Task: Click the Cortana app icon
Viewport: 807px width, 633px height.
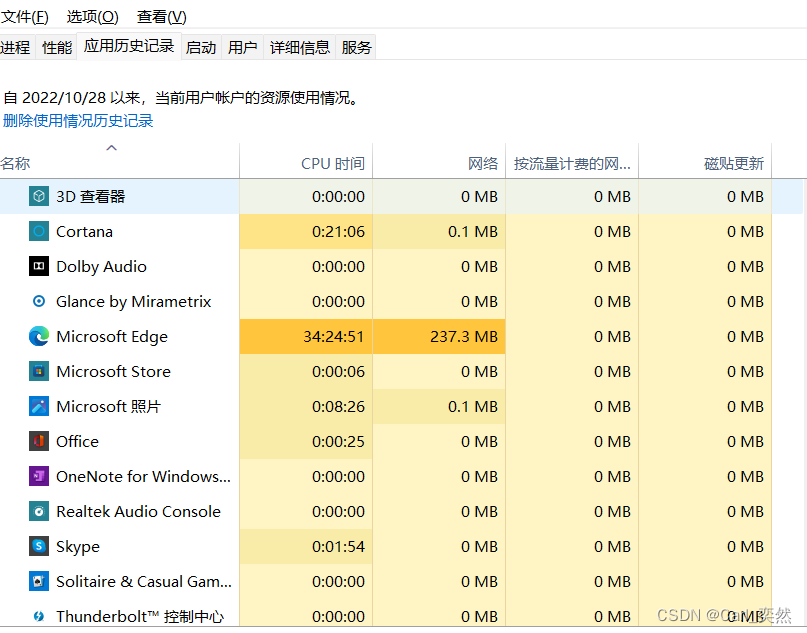Action: click(39, 232)
